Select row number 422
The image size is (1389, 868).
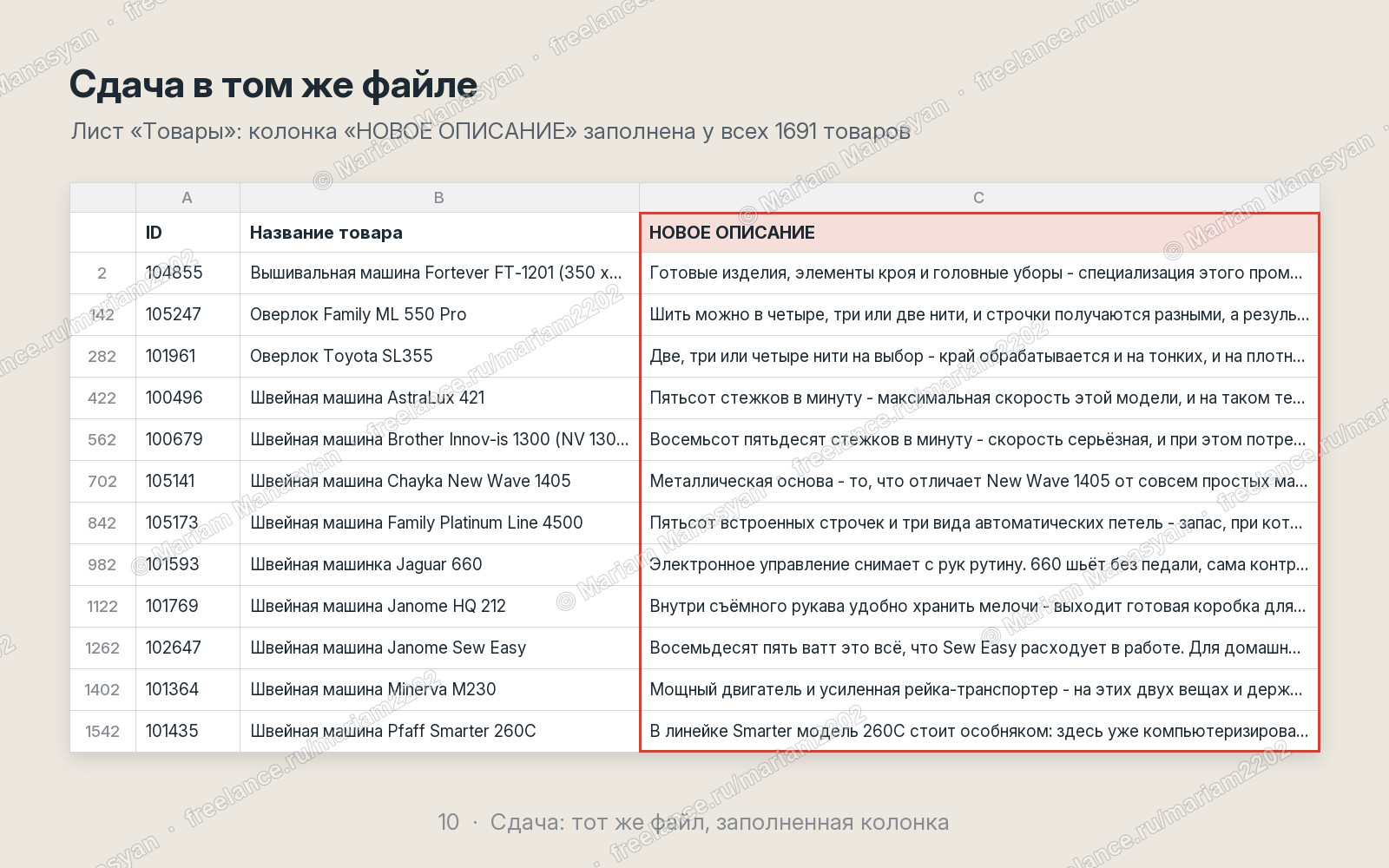[102, 398]
